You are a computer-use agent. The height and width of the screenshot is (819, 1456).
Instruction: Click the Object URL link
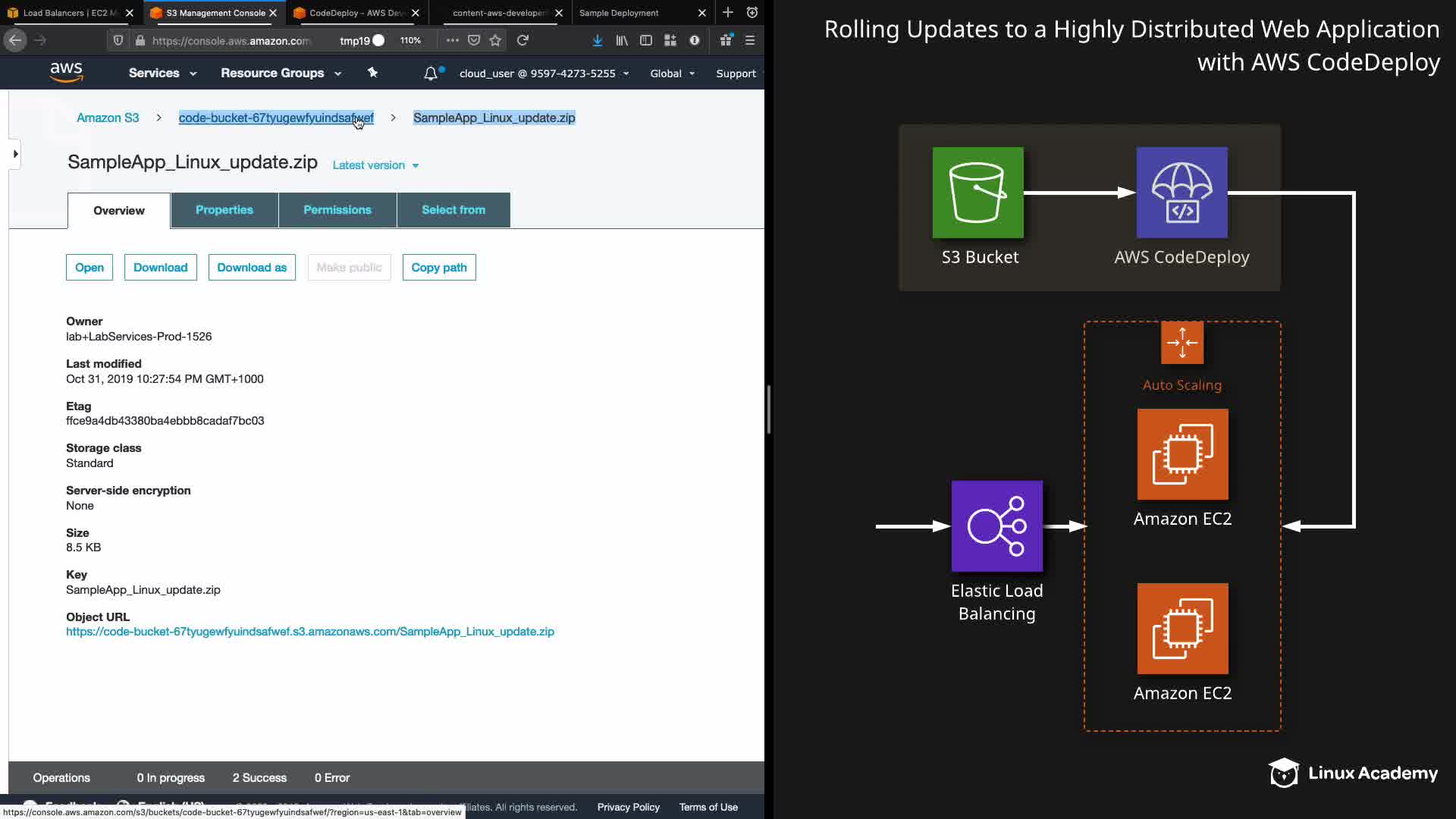point(309,632)
